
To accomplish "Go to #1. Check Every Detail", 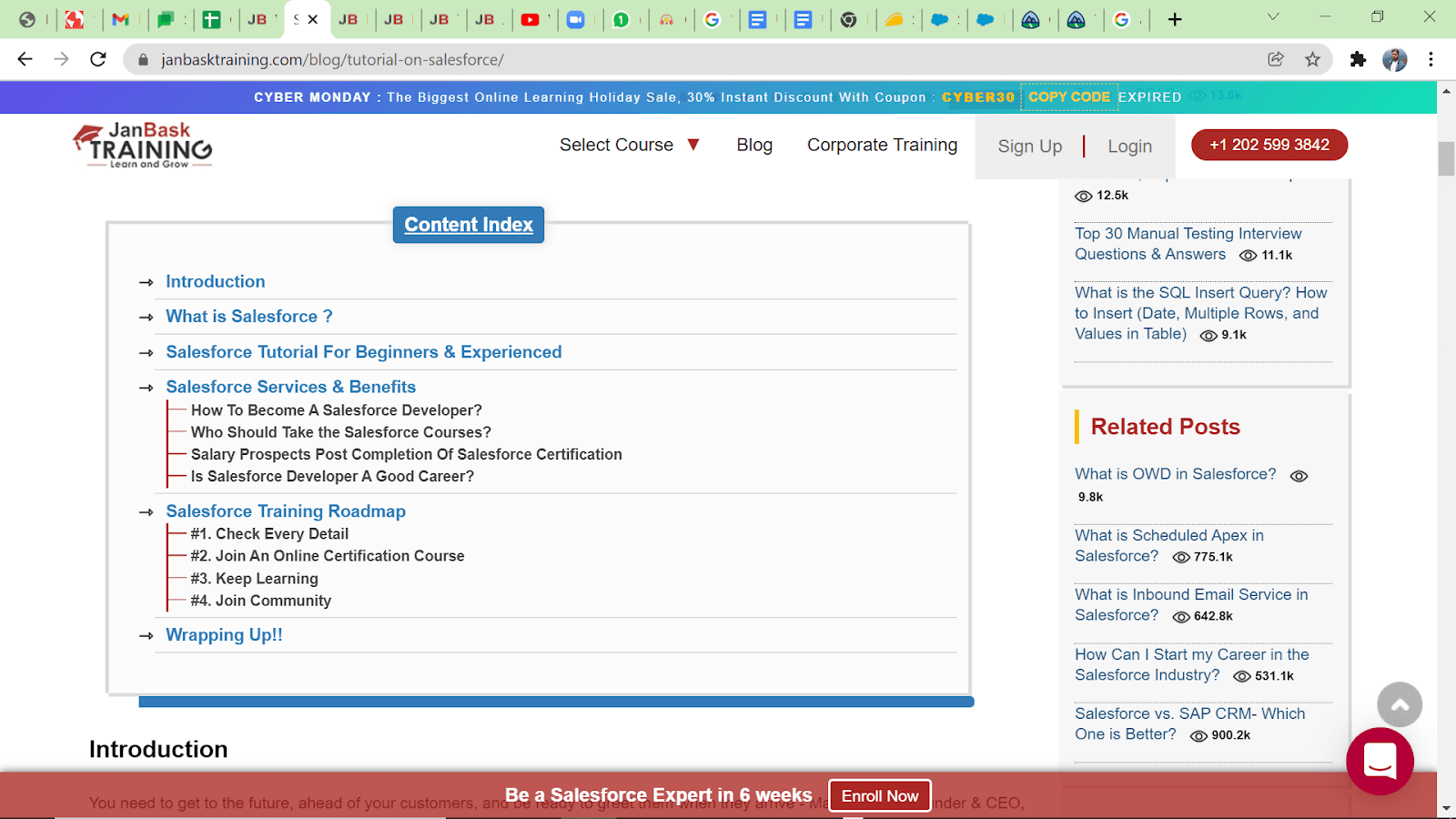I will pyautogui.click(x=269, y=534).
